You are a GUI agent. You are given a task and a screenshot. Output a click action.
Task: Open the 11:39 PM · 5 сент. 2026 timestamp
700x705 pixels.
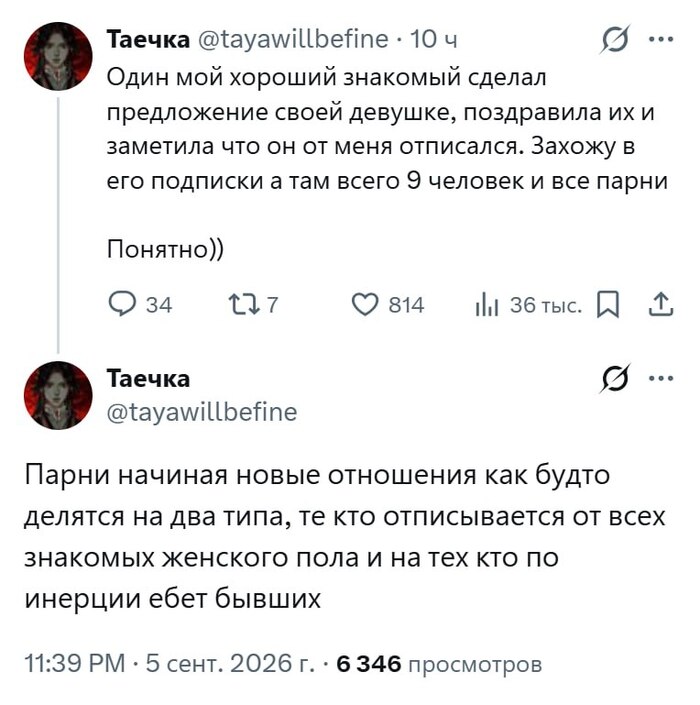click(169, 663)
